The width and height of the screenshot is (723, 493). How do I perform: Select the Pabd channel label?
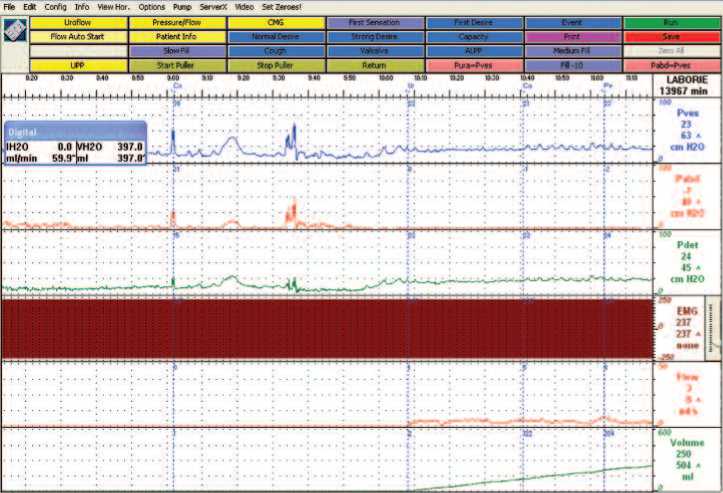coord(687,179)
